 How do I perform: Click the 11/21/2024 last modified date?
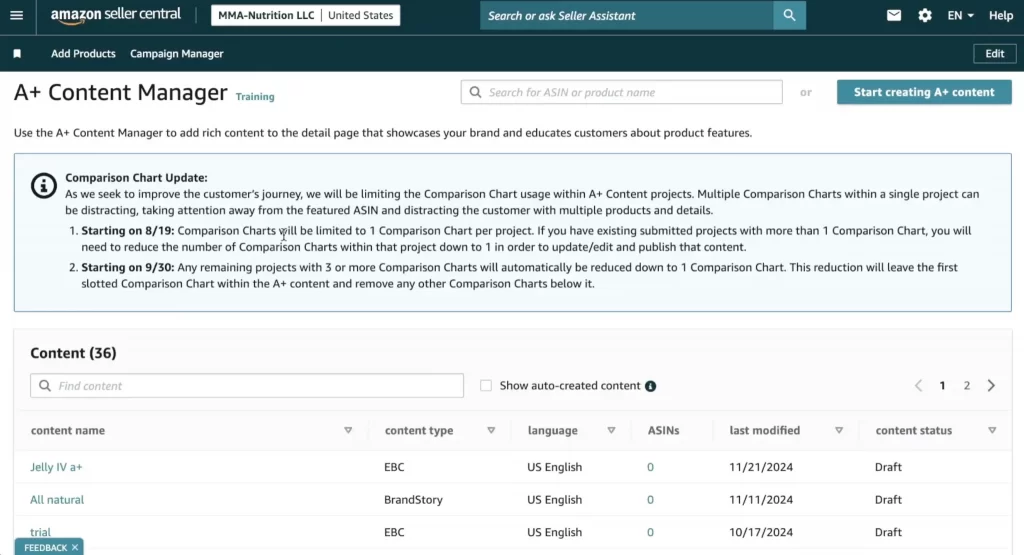(x=761, y=467)
